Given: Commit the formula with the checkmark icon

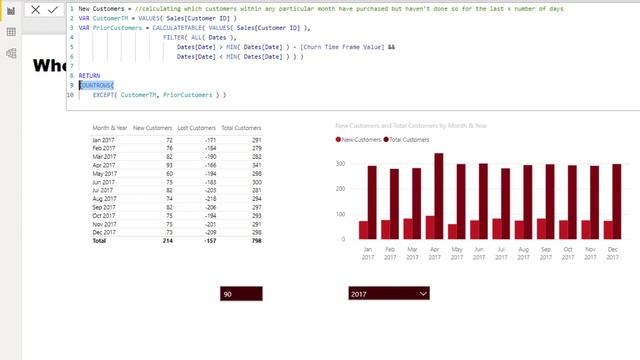Looking at the screenshot, I should point(53,10).
